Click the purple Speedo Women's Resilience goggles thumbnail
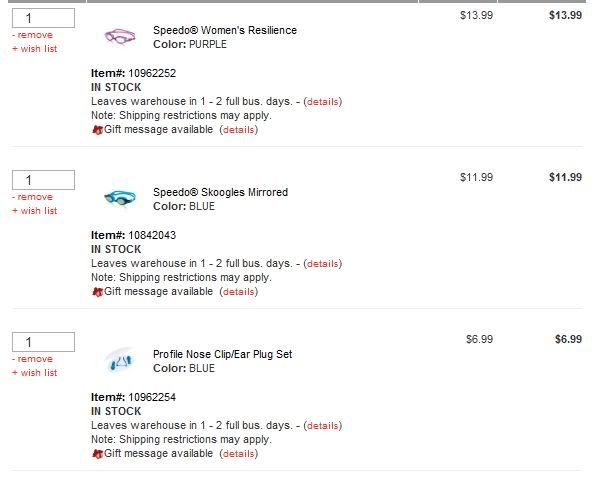Screen dimensions: 601x478 click(120, 37)
